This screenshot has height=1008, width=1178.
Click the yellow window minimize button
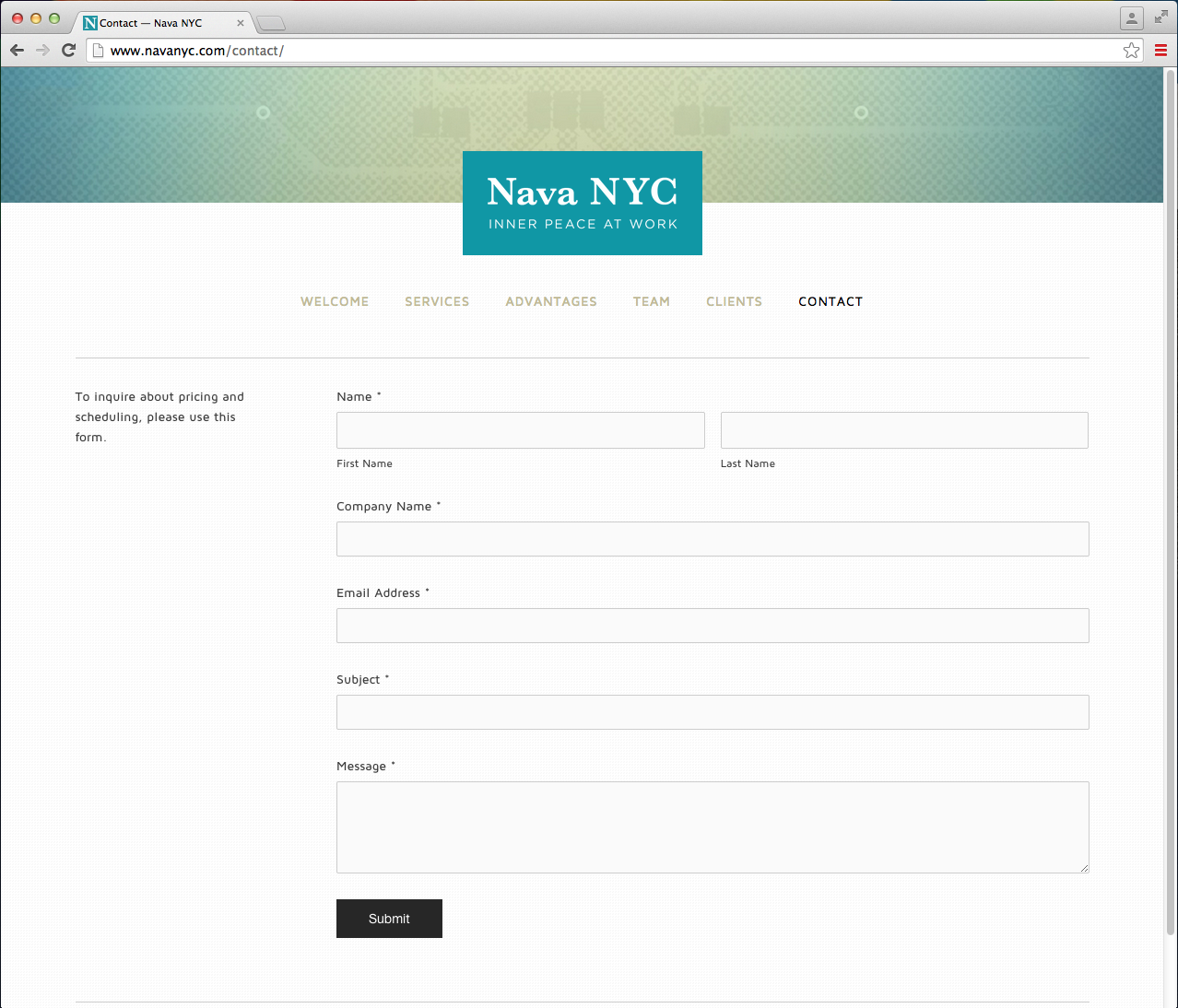(36, 18)
